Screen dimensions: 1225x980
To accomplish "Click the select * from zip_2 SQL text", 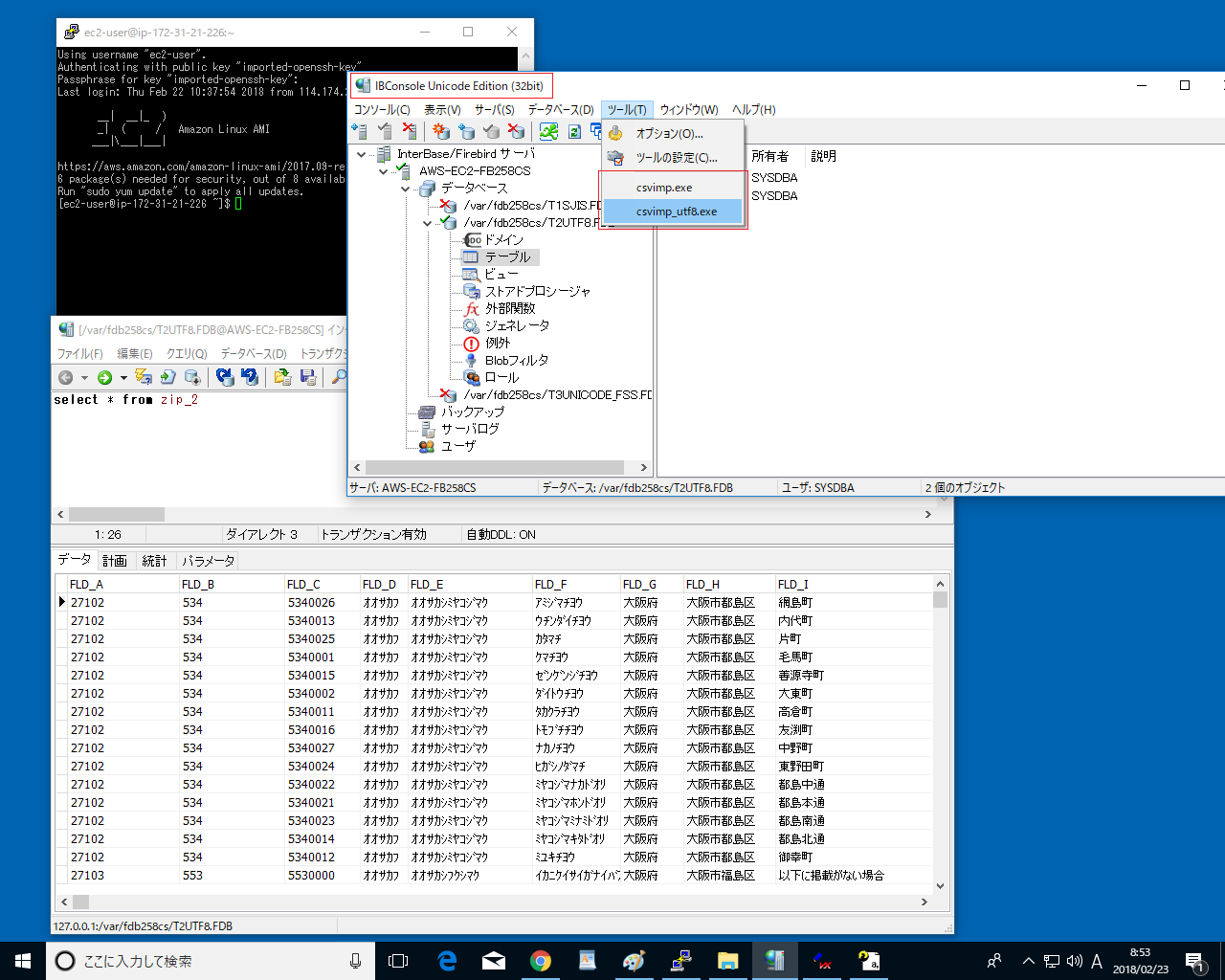I will coord(125,400).
